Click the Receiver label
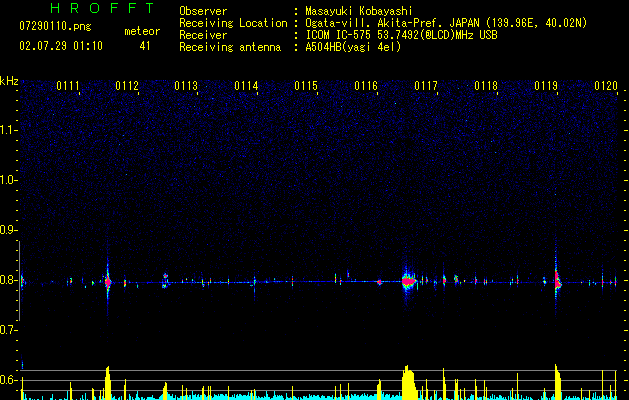Image resolution: width=629 pixels, height=400 pixels. pyautogui.click(x=203, y=35)
